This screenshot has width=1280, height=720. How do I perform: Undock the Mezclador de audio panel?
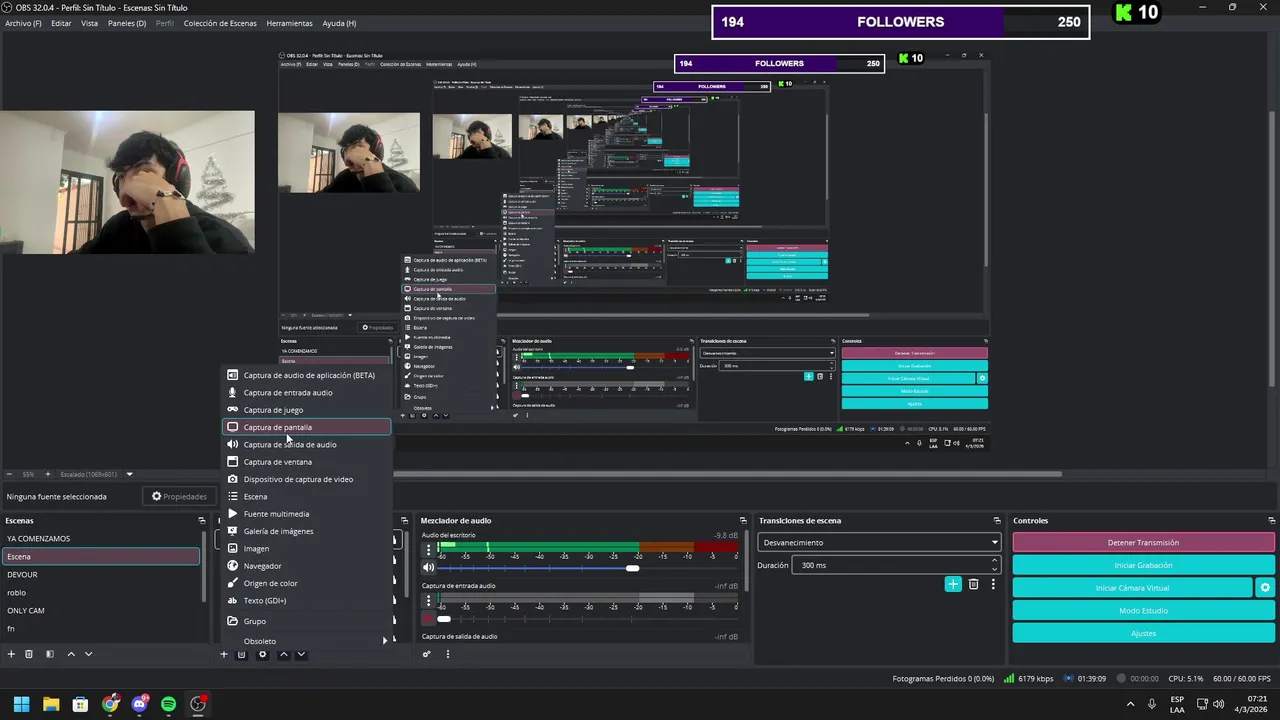pos(743,521)
